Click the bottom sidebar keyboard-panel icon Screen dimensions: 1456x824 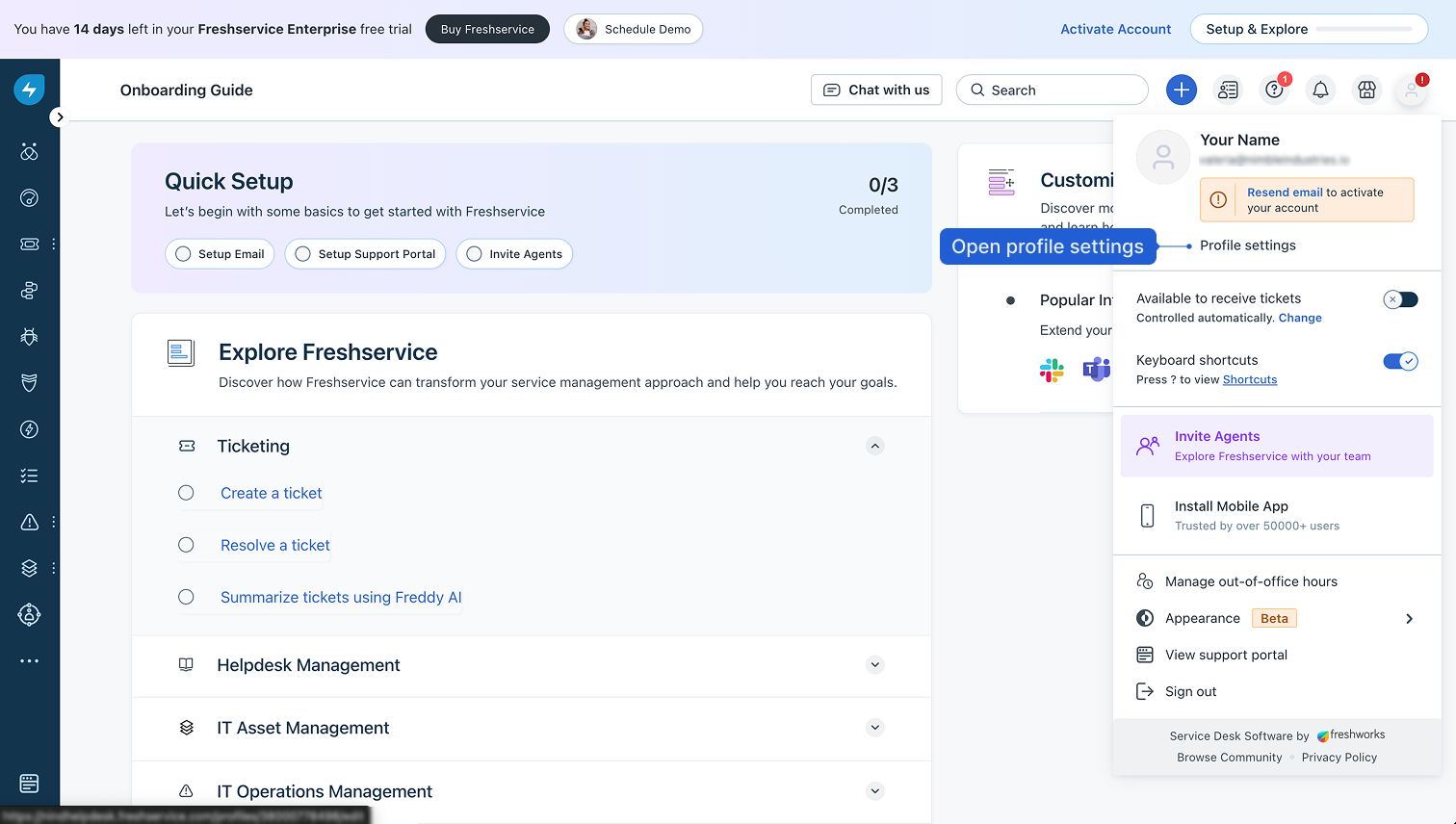pyautogui.click(x=29, y=784)
